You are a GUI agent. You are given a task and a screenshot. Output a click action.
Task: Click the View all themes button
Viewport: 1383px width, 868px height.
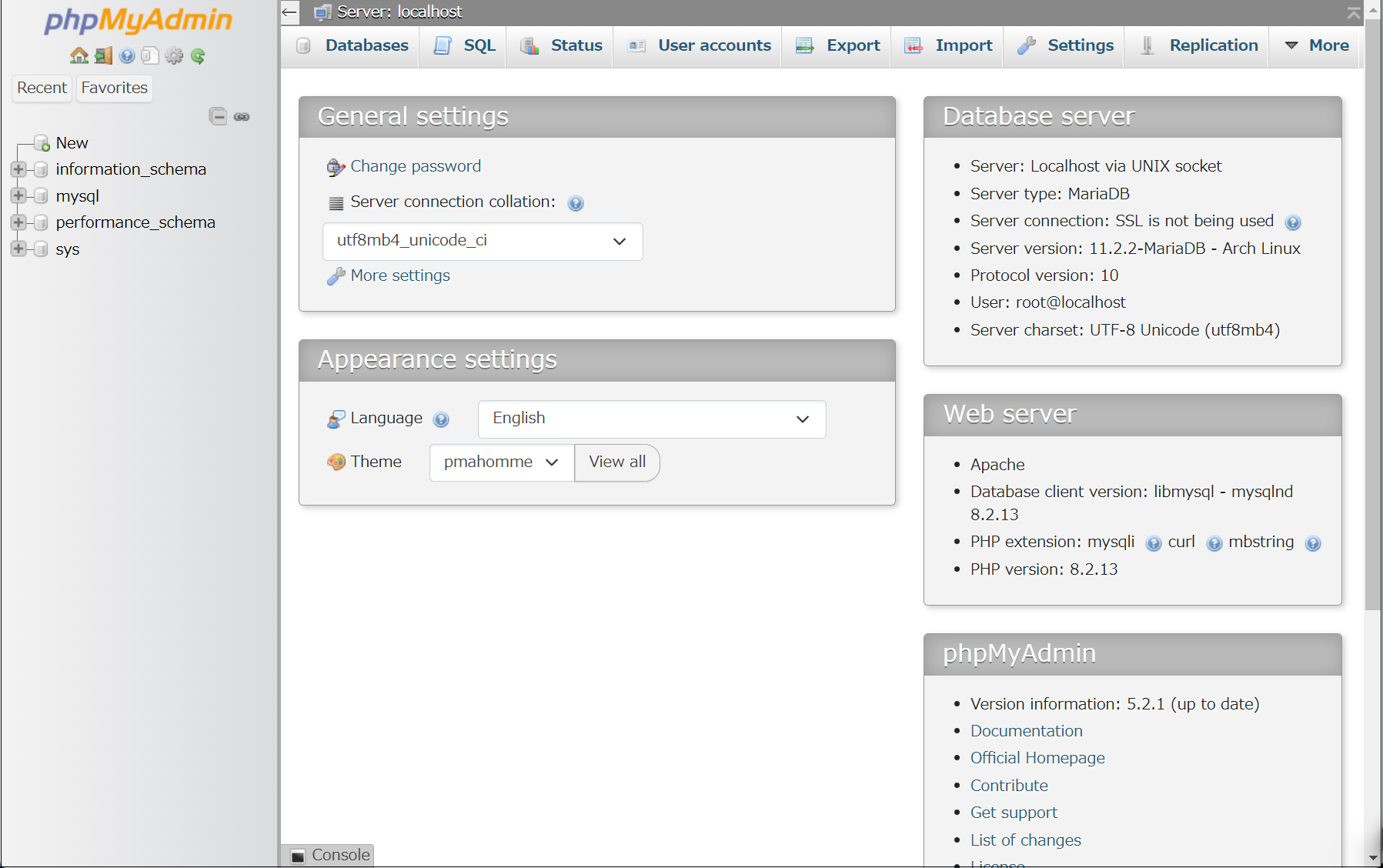point(617,462)
